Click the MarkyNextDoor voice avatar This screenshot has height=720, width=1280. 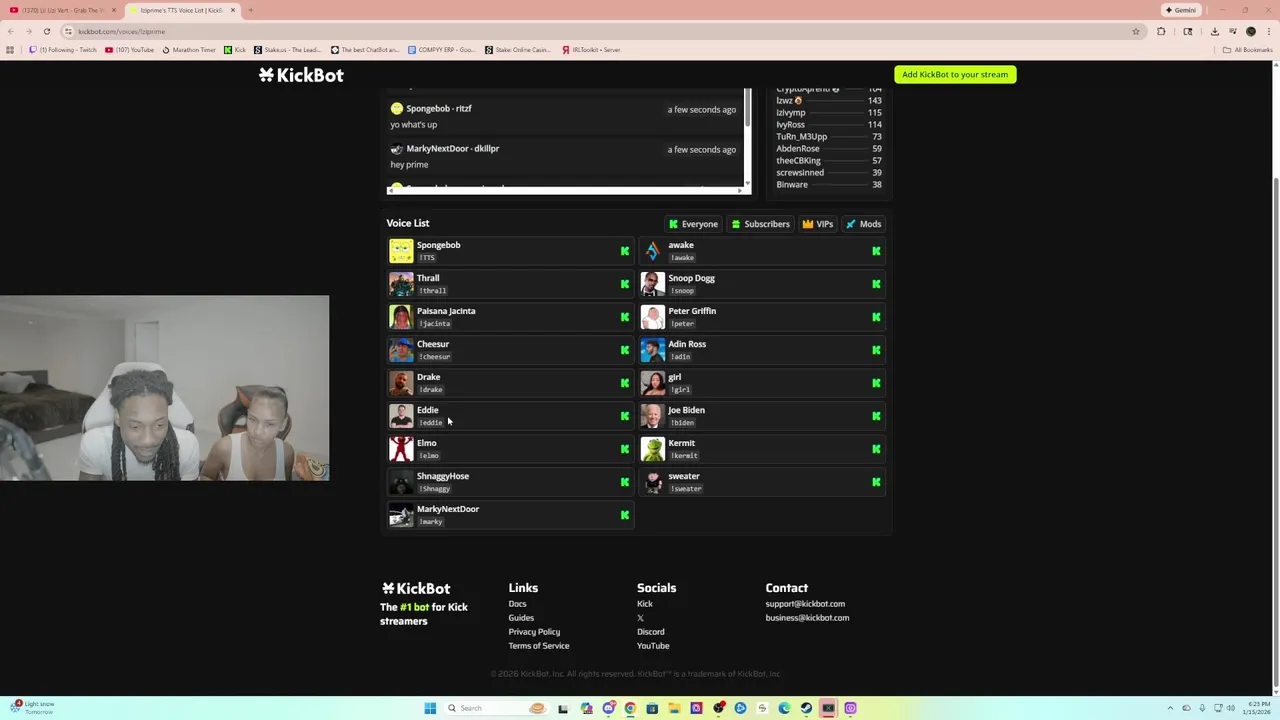(401, 515)
